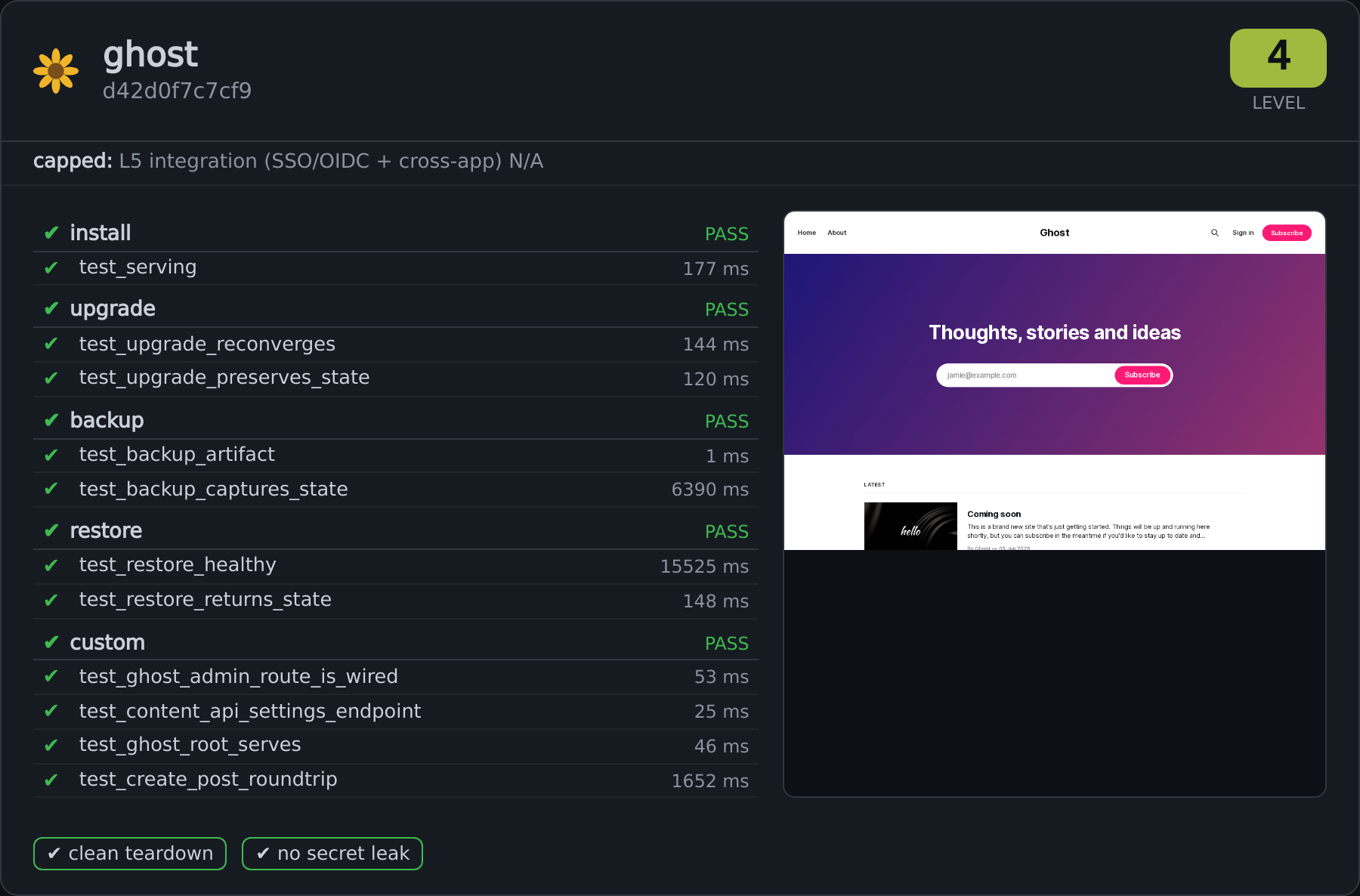Click the PASS status for restore
This screenshot has height=896, width=1360.
(727, 532)
